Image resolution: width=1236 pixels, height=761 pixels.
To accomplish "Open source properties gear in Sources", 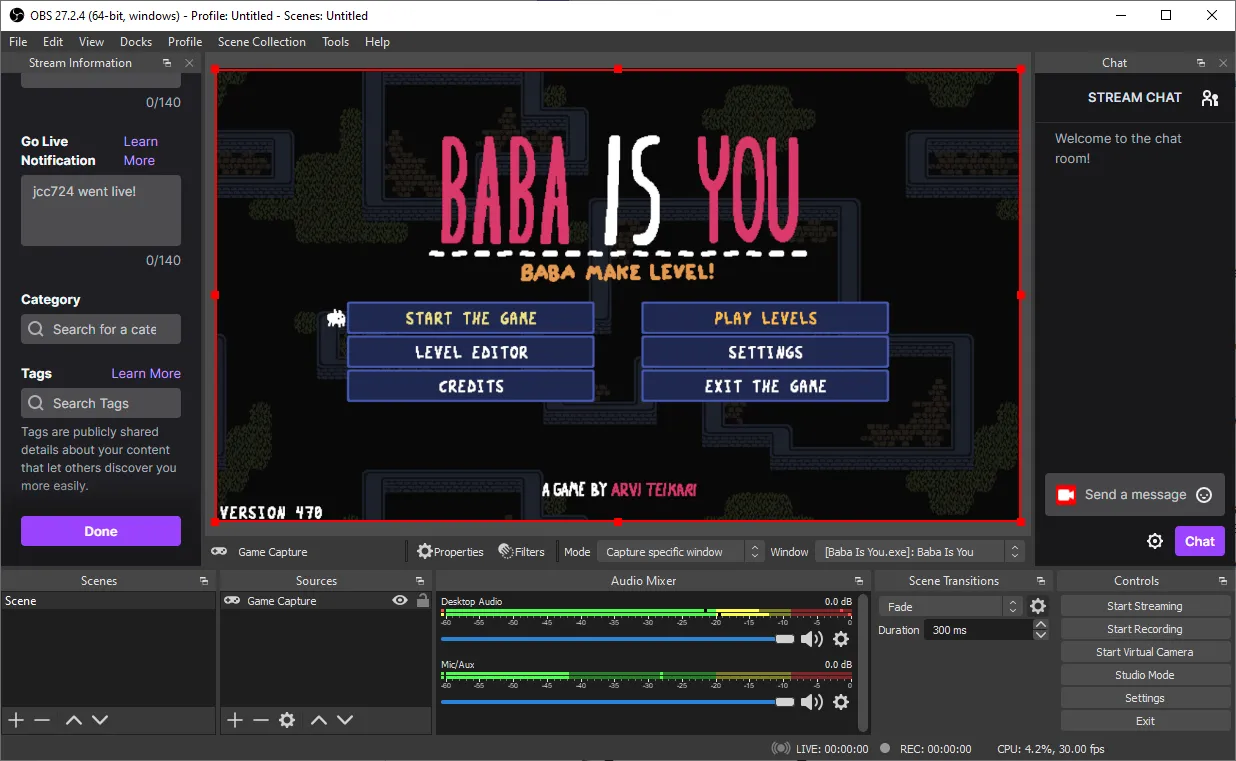I will pyautogui.click(x=287, y=720).
